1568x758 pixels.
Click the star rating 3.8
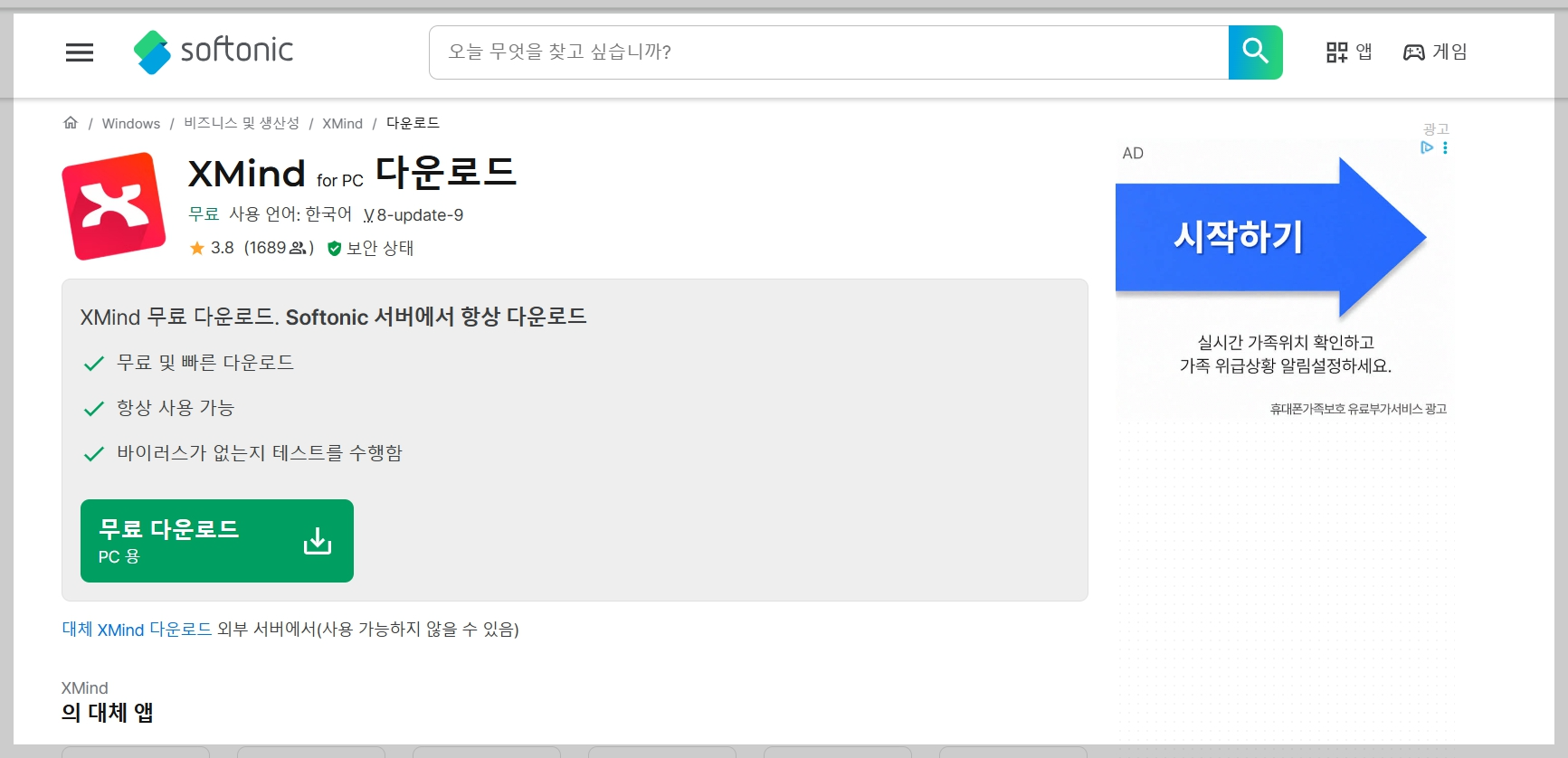tap(212, 248)
